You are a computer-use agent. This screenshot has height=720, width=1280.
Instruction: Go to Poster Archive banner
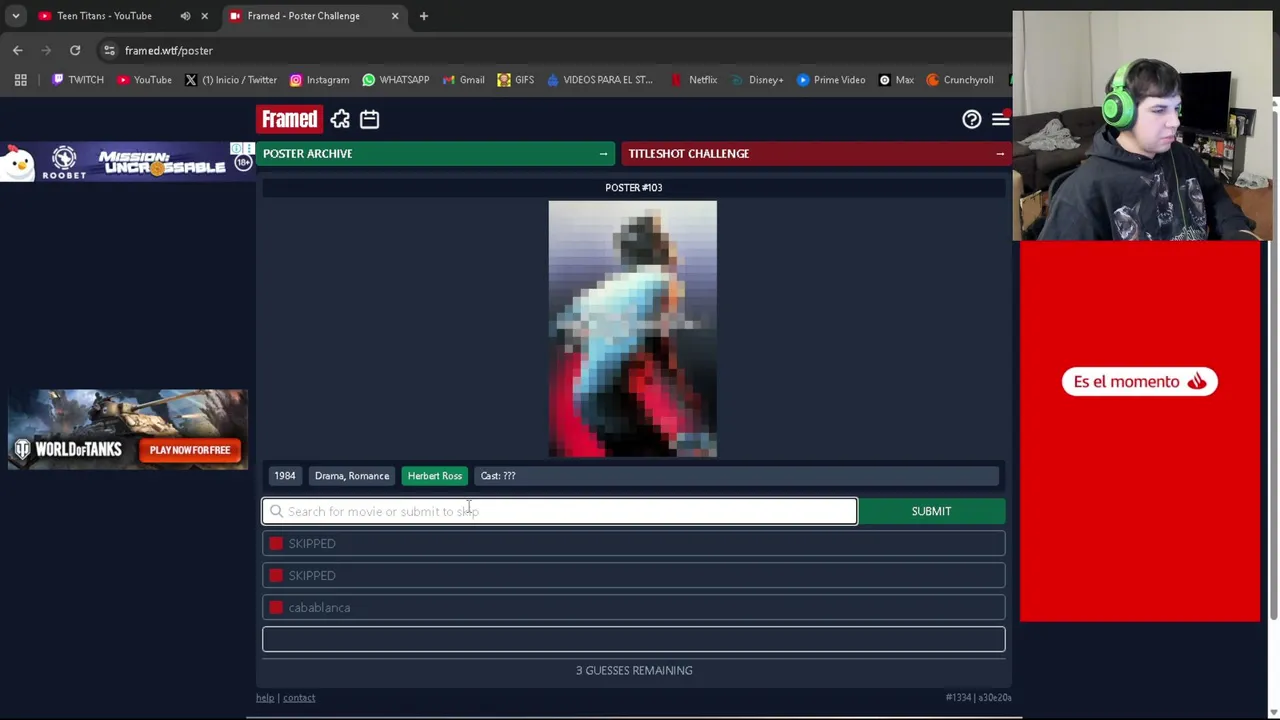point(435,153)
